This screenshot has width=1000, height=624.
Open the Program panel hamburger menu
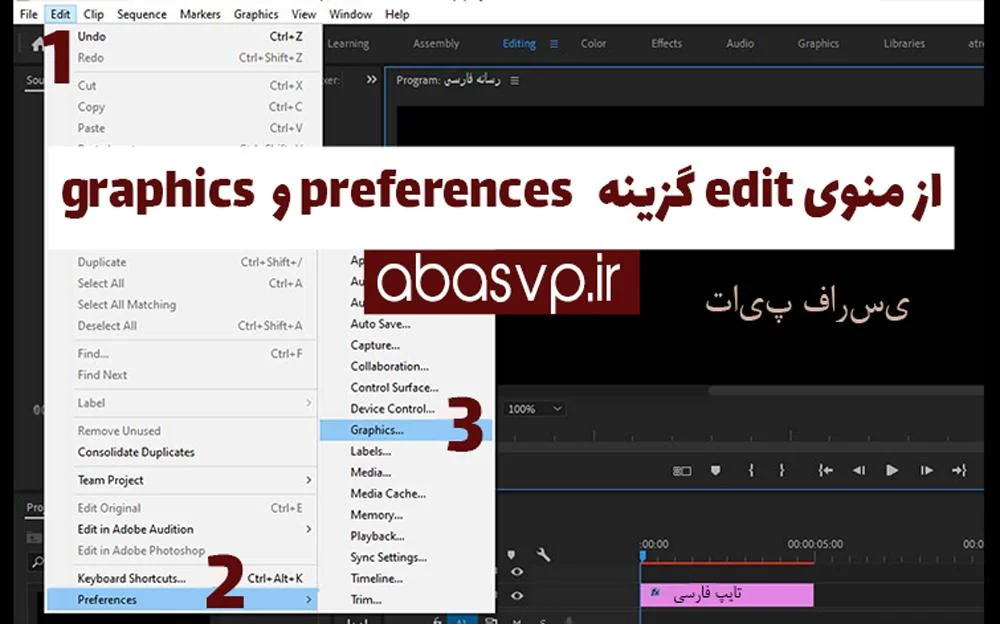pos(515,80)
